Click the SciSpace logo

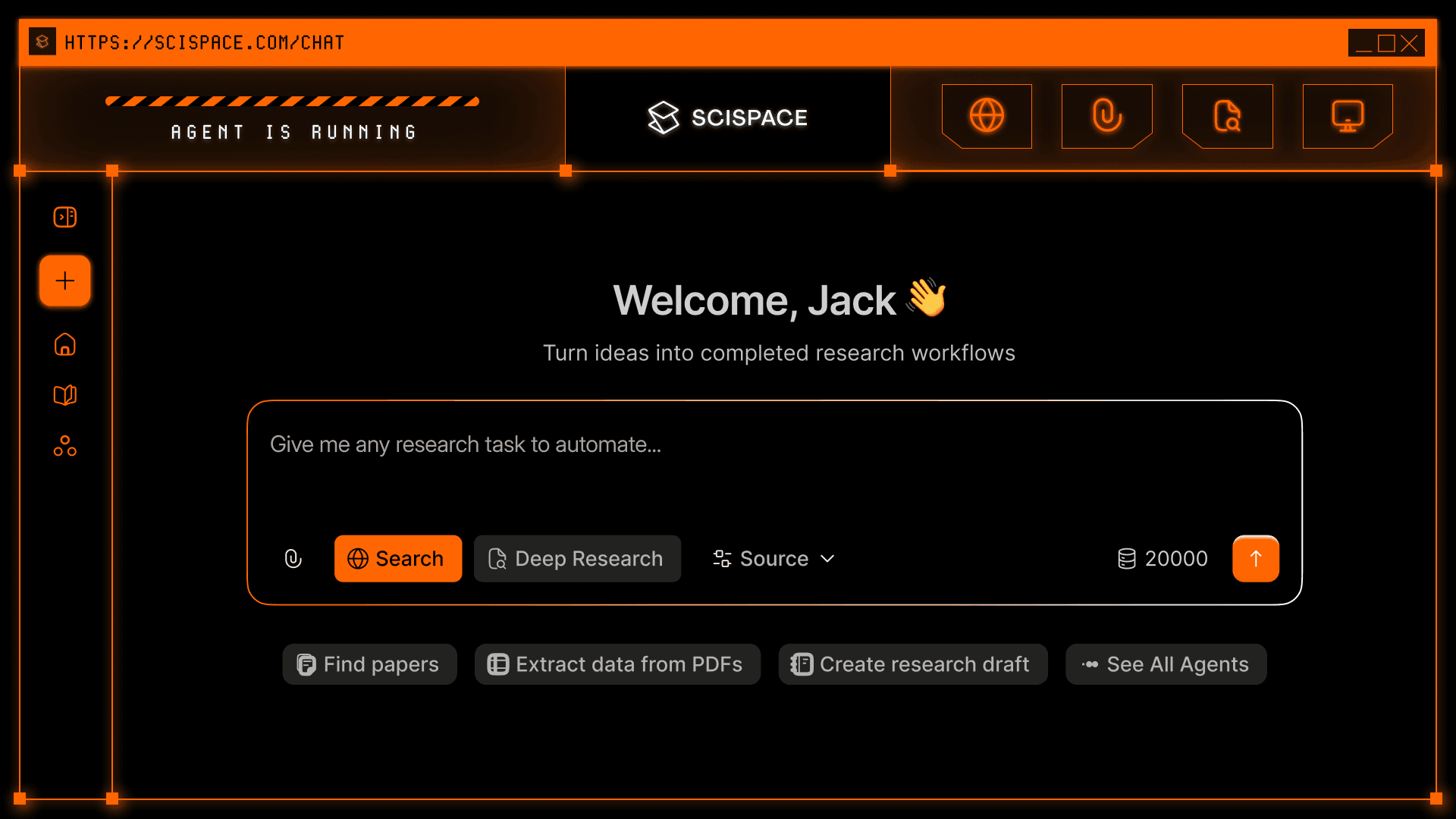pos(728,118)
